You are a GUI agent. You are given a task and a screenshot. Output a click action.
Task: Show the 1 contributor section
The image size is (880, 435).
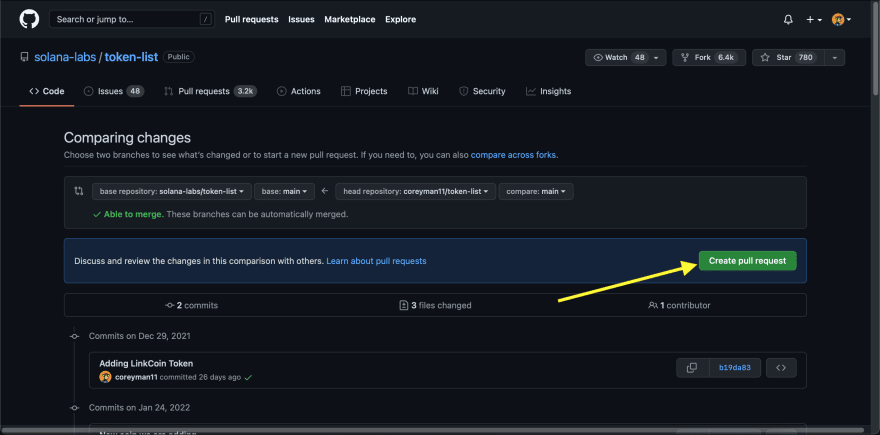[679, 305]
